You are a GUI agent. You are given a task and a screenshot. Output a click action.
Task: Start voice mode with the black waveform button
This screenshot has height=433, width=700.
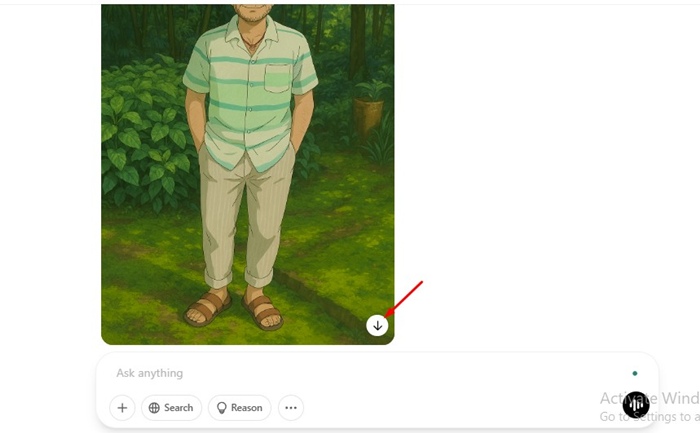pyautogui.click(x=636, y=405)
